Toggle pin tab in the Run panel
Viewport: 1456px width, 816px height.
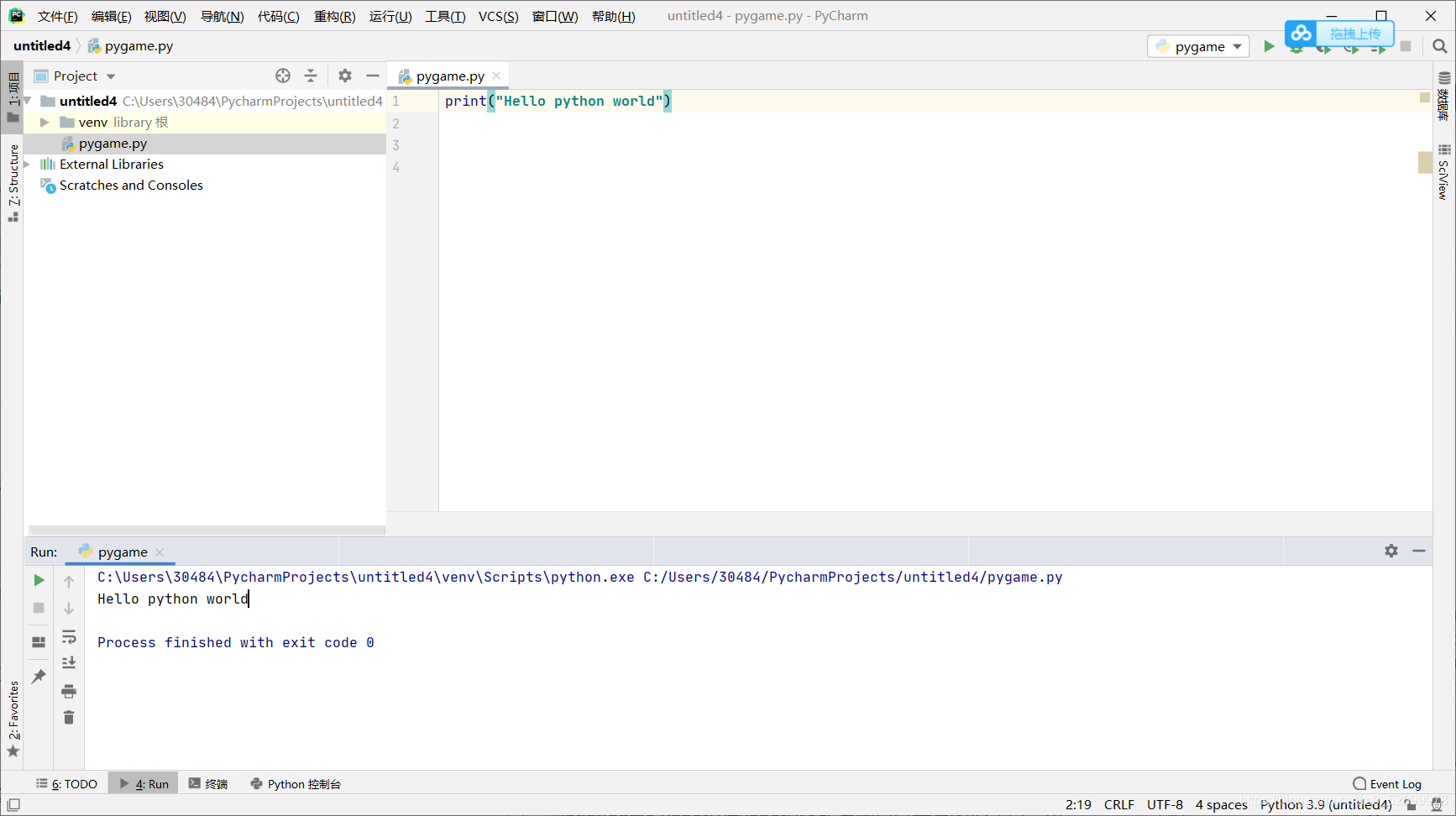[39, 676]
